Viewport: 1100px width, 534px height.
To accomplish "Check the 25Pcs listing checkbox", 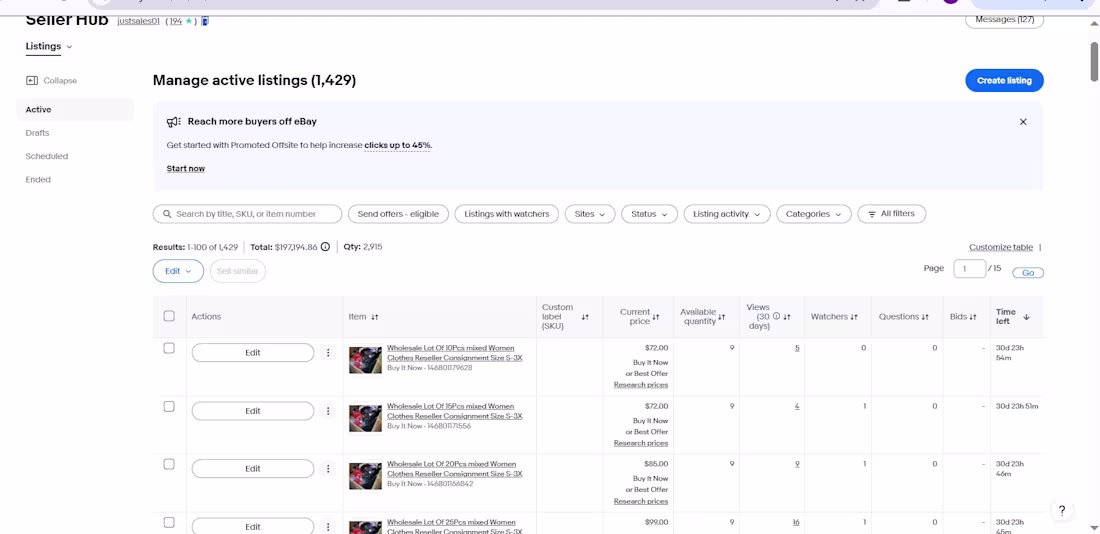I will click(x=169, y=522).
